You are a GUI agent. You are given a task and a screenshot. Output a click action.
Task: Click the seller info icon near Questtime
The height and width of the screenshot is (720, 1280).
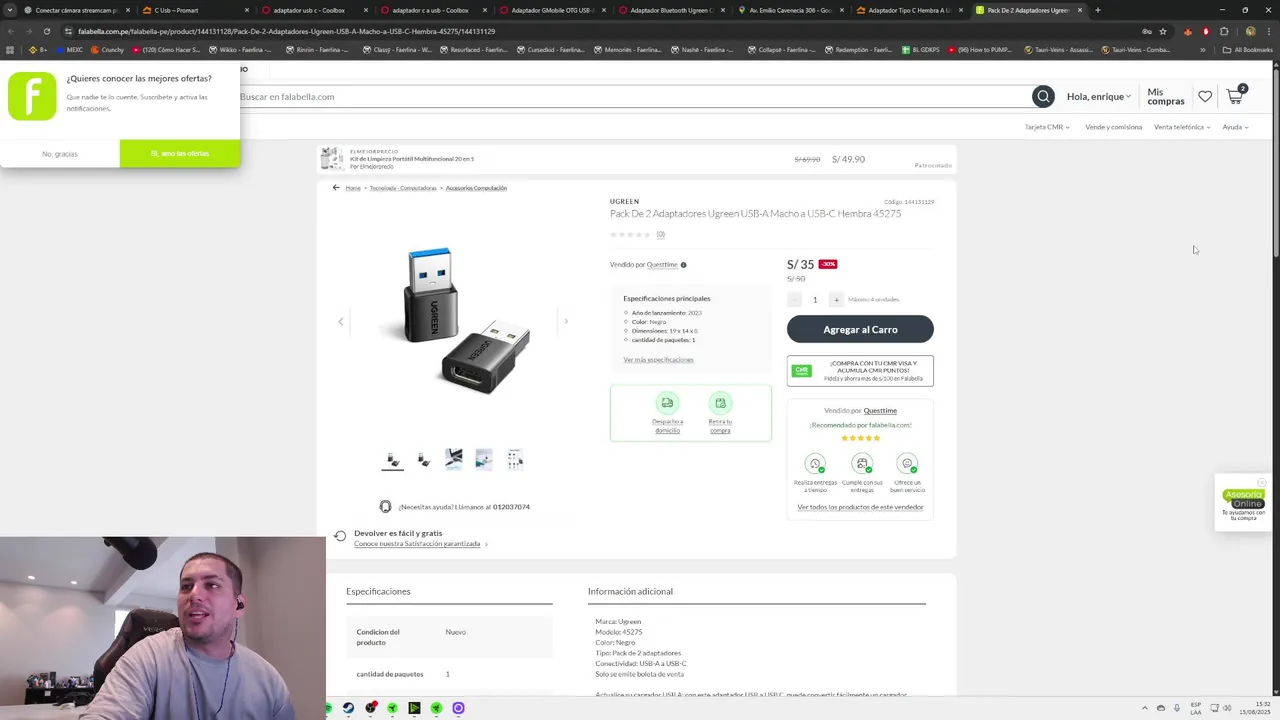pyautogui.click(x=684, y=265)
